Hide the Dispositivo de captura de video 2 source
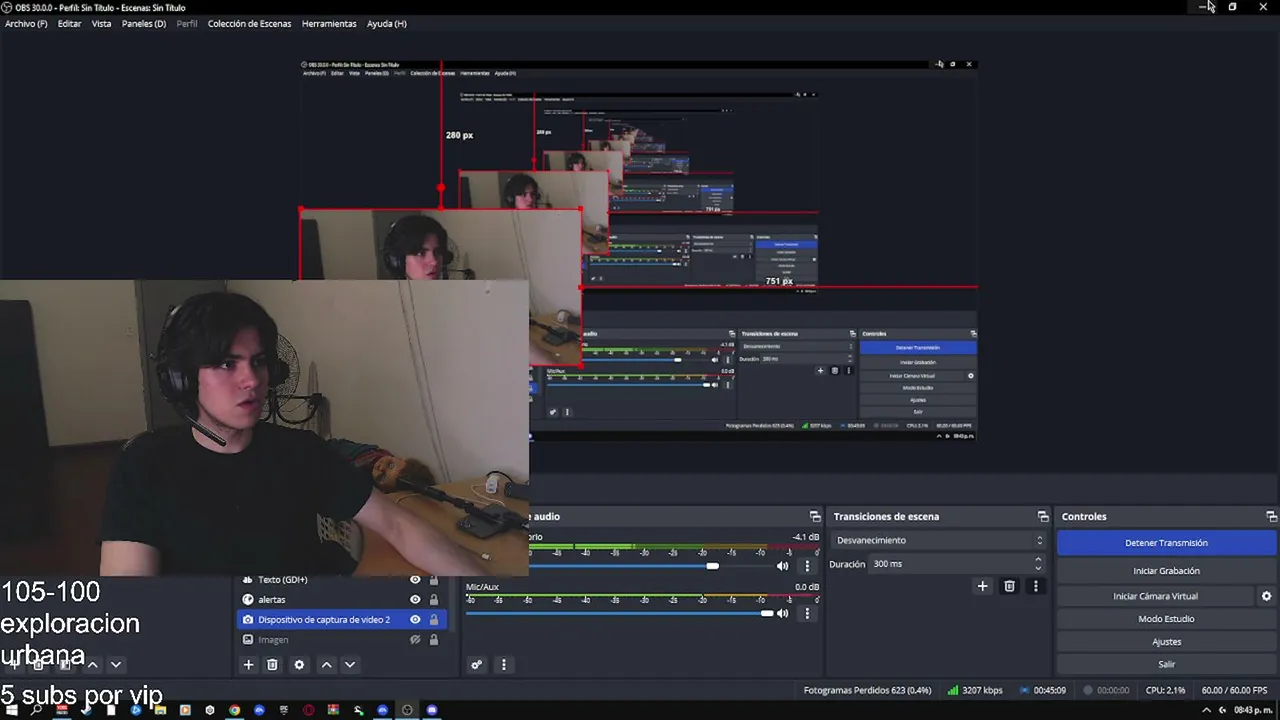 coord(415,620)
